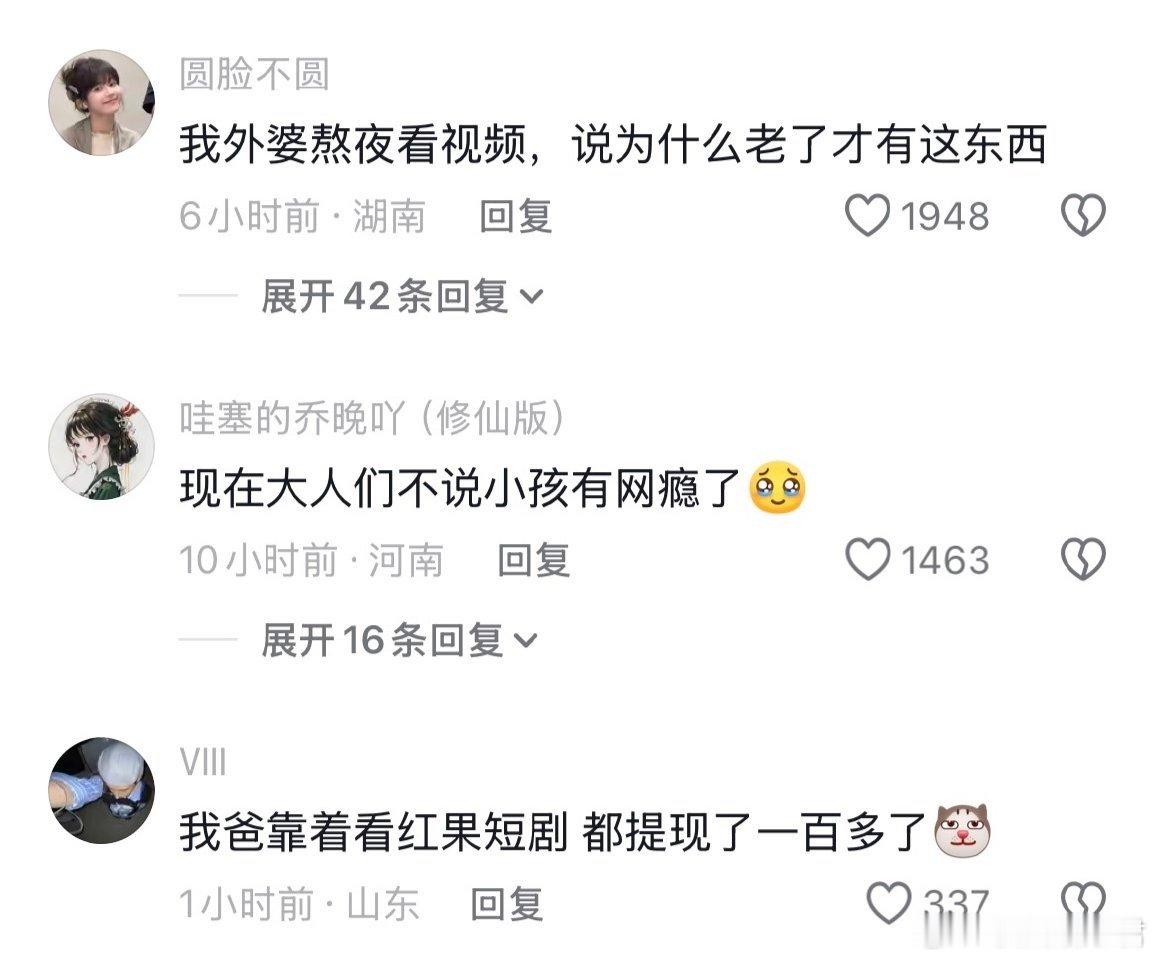Open VIII's profile avatar
1156x960 pixels.
pos(102,790)
